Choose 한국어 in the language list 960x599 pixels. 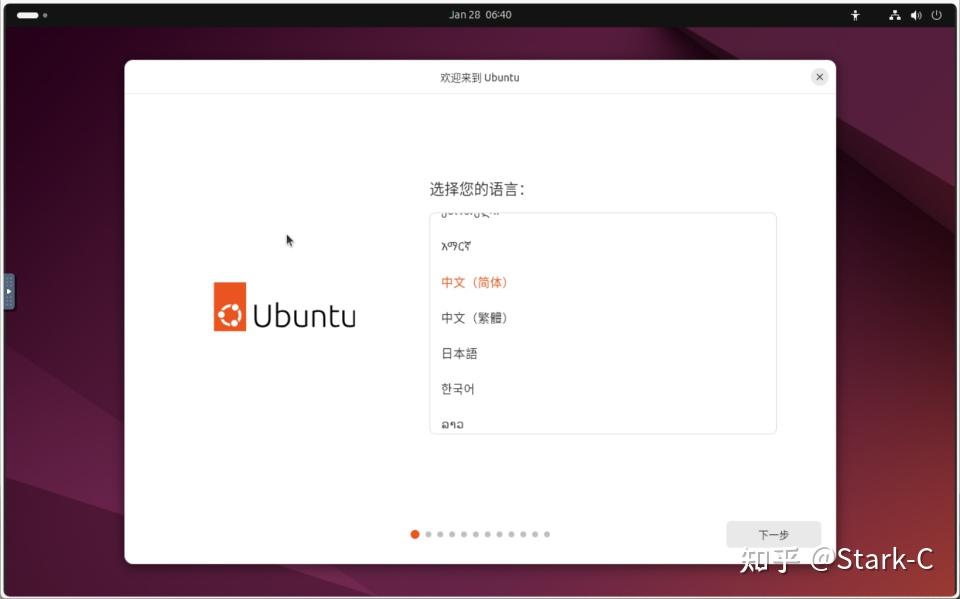coord(603,389)
